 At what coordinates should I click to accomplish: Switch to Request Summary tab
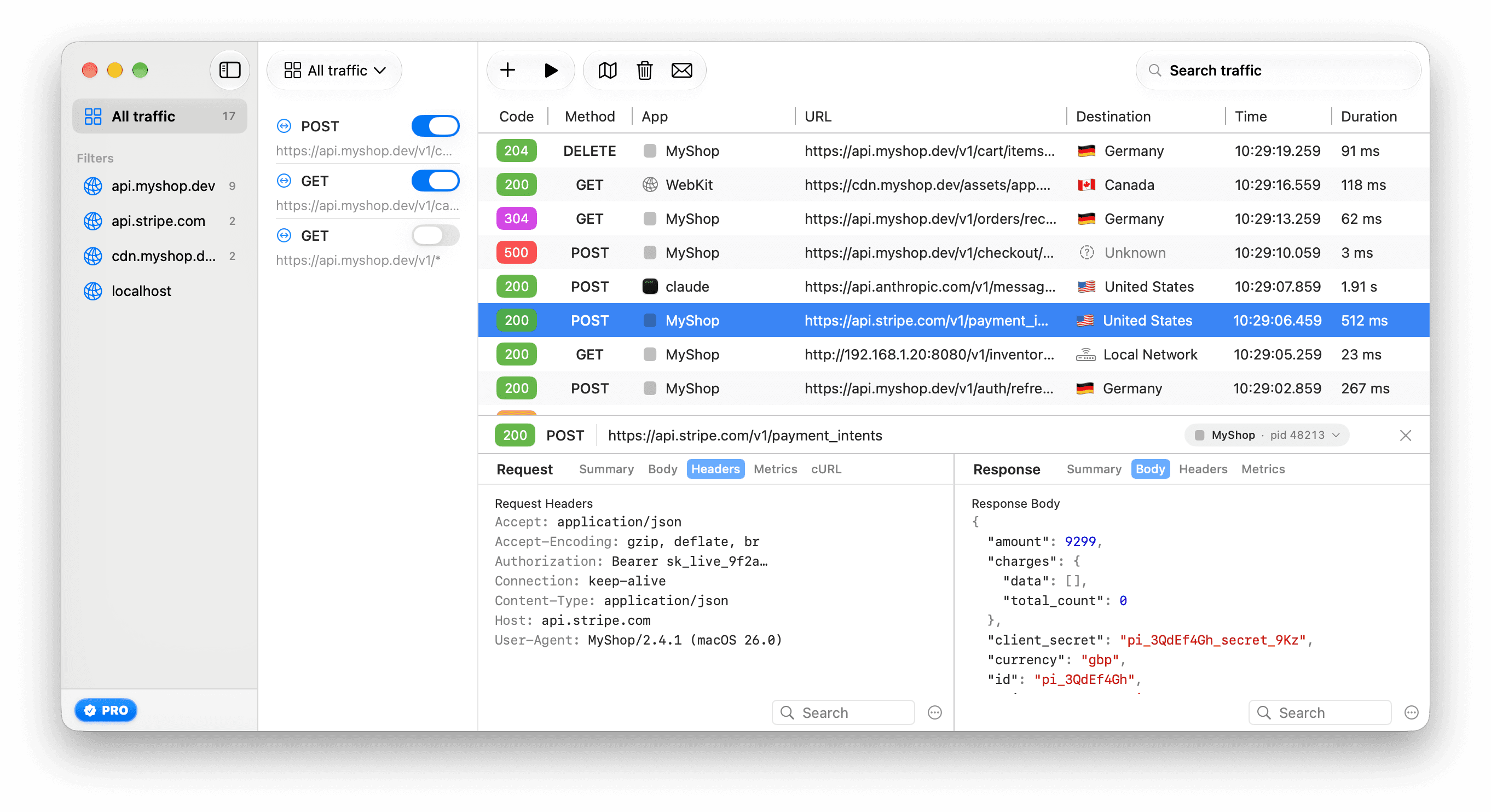(605, 469)
